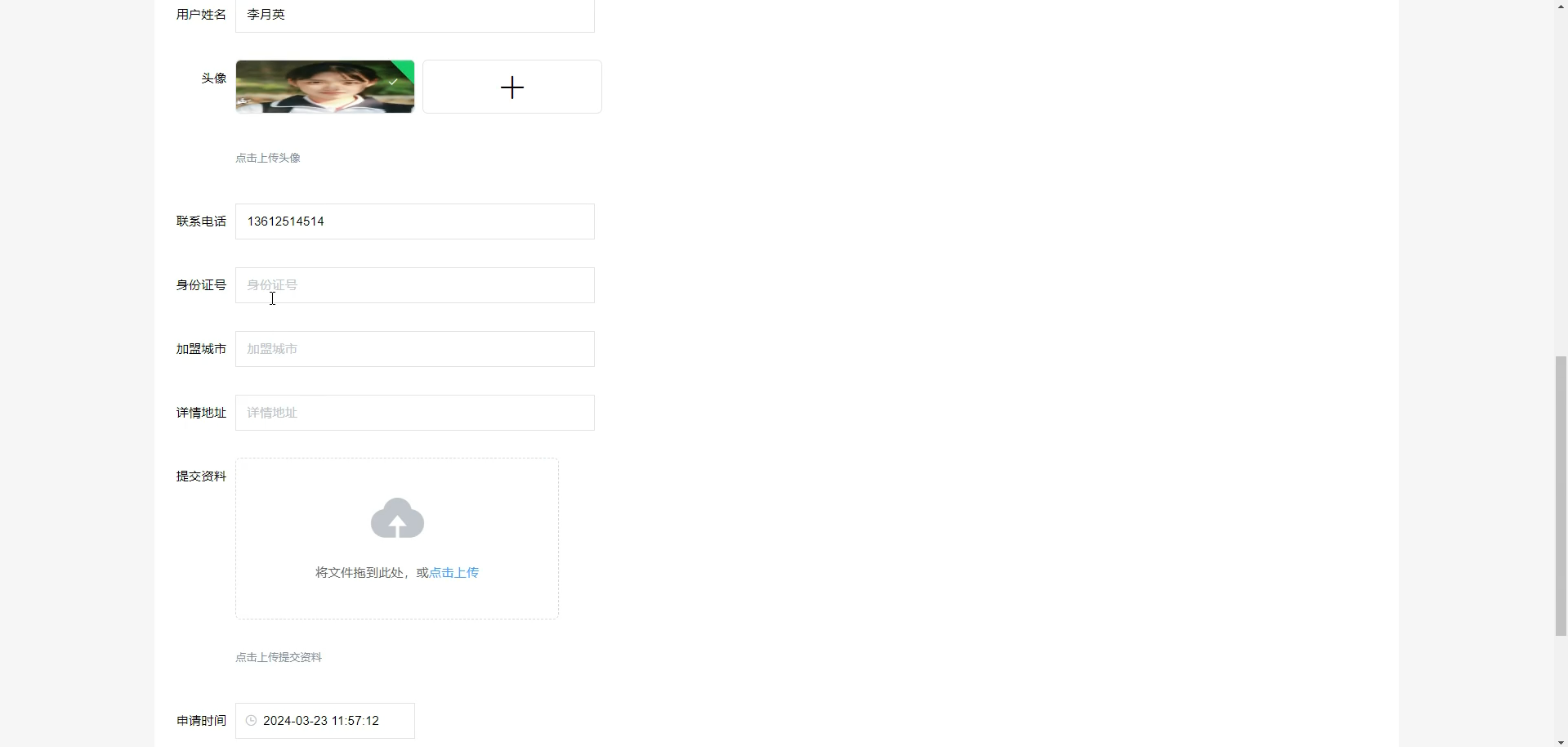Click the 详情地址 input field

(415, 413)
